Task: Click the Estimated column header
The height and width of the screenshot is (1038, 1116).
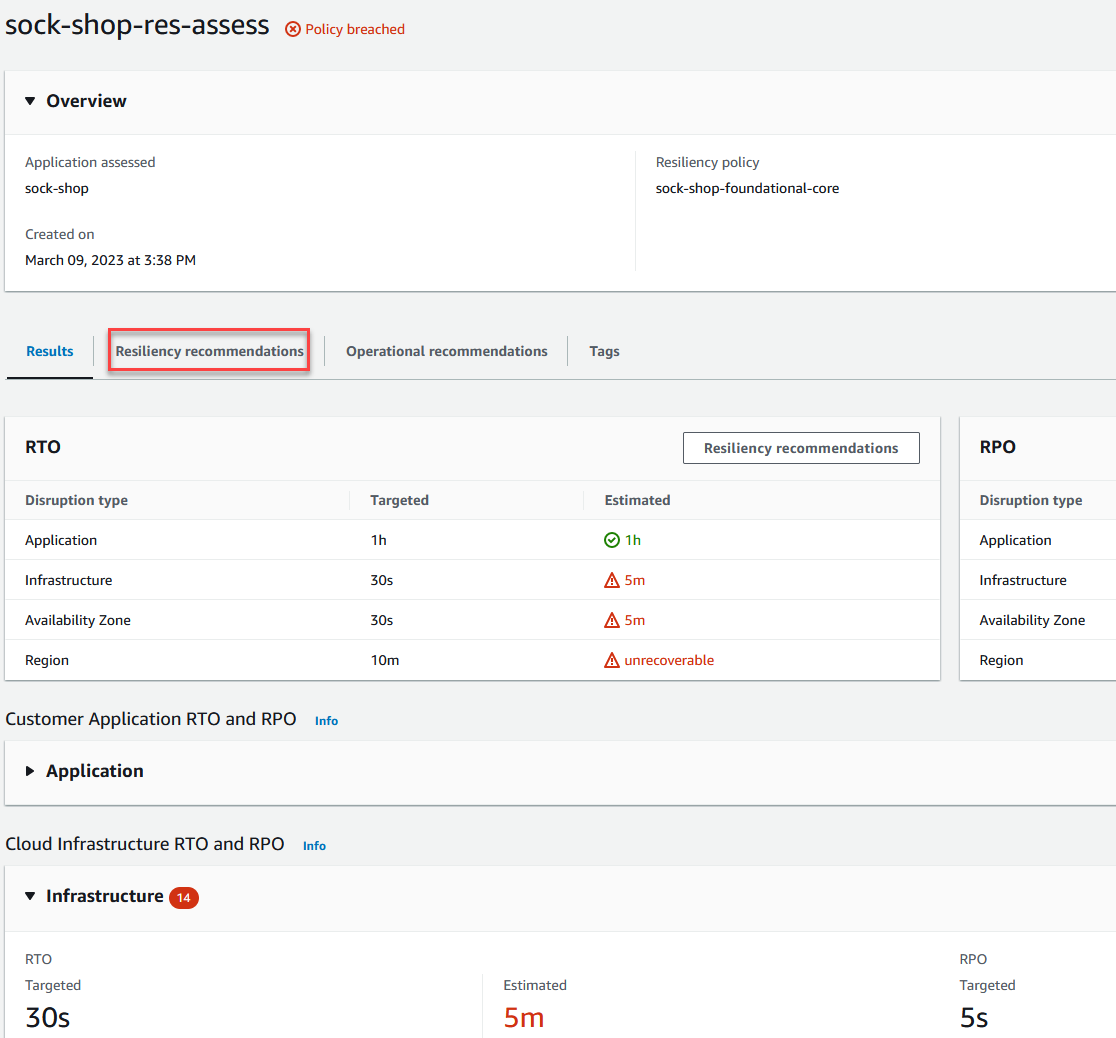Action: coord(637,500)
